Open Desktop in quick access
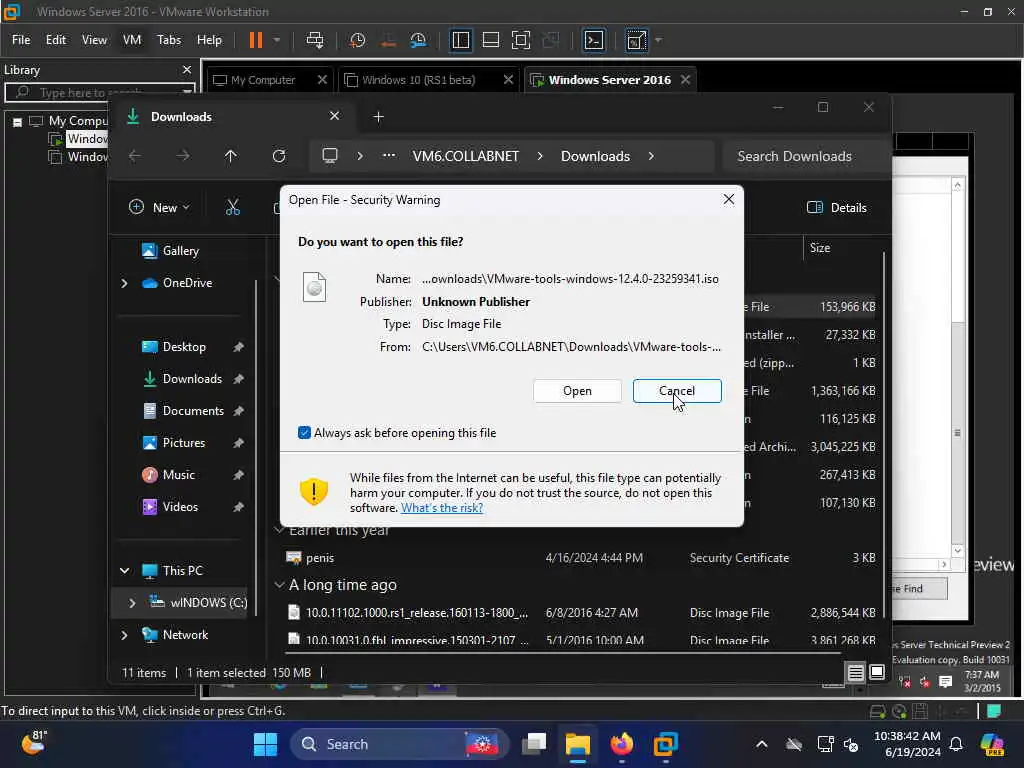The width and height of the screenshot is (1024, 768). [184, 347]
